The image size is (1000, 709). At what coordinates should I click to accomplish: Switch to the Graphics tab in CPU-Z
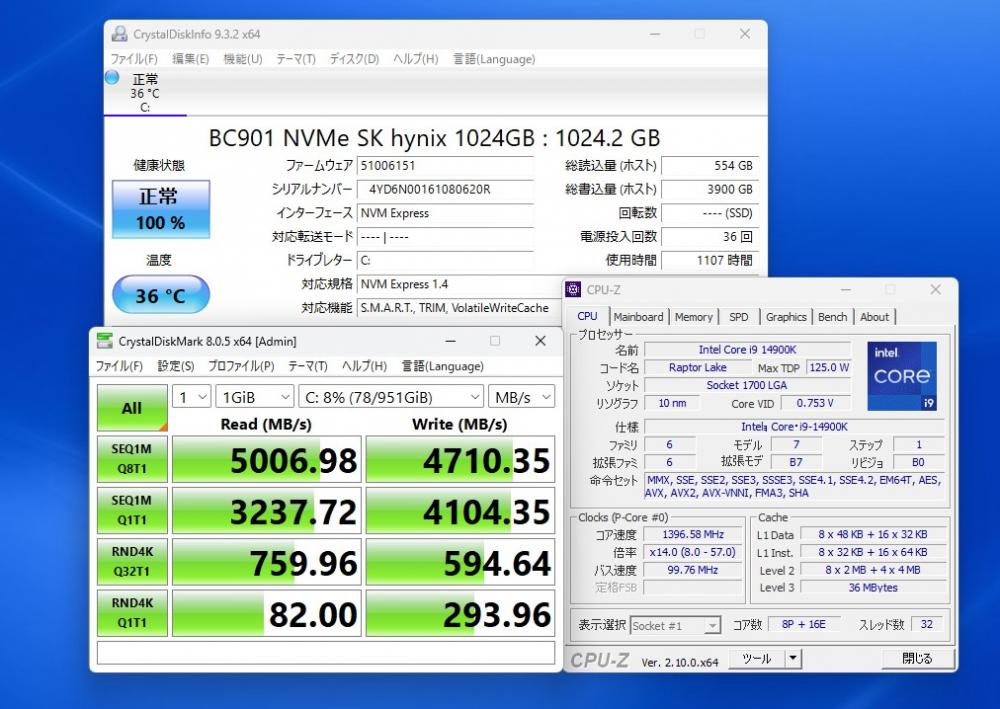pyautogui.click(x=786, y=317)
